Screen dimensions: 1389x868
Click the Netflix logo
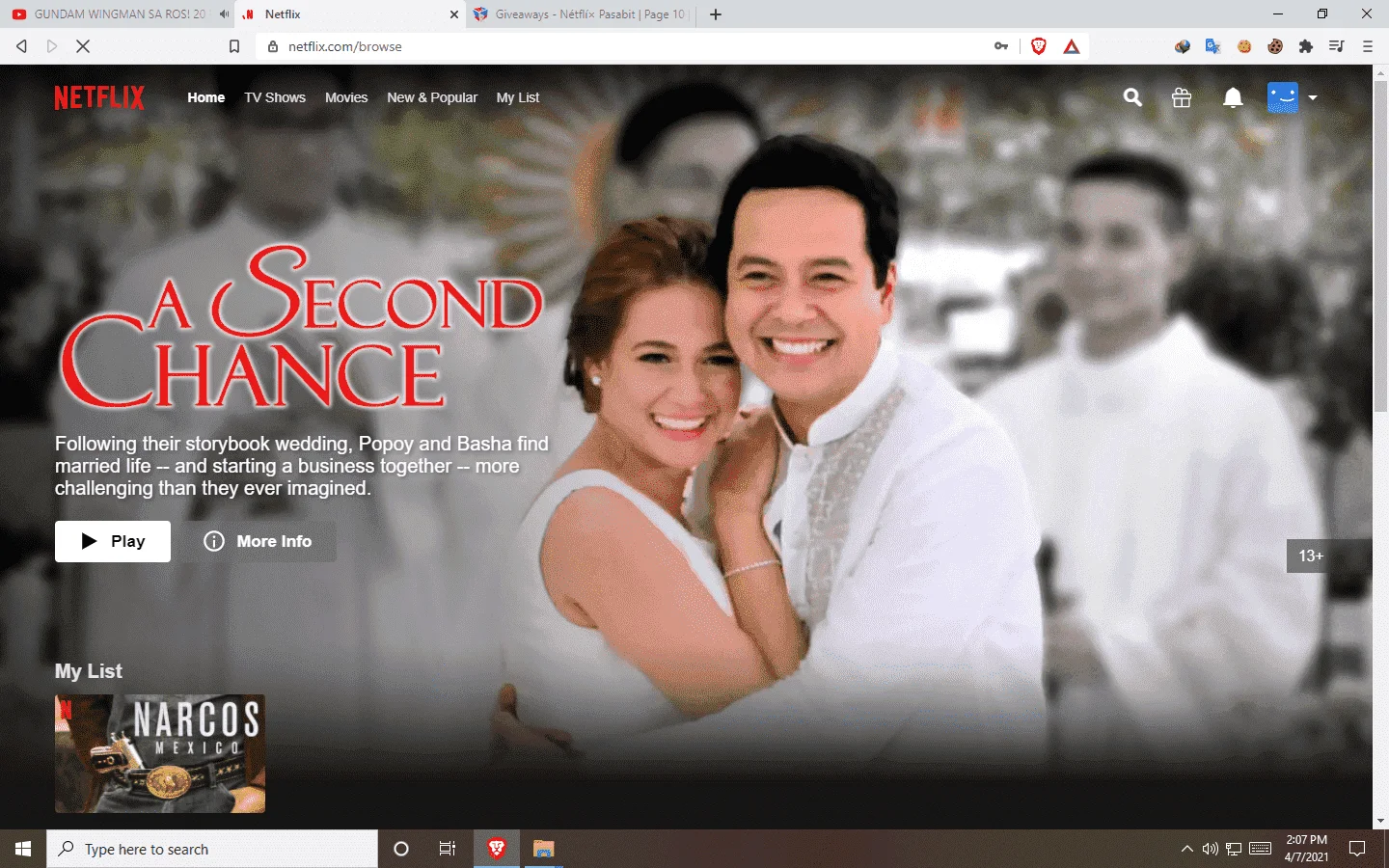tap(99, 97)
